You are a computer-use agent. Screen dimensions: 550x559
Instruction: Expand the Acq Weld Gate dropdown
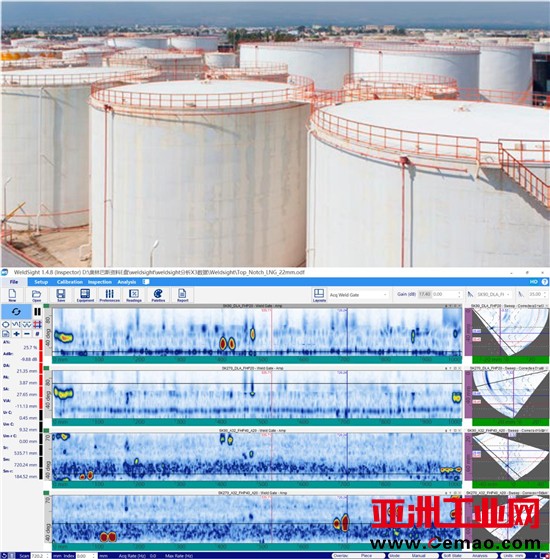click(358, 295)
